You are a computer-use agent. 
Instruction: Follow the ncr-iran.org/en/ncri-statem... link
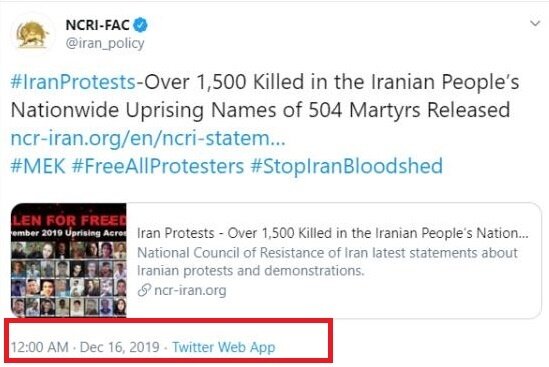(x=148, y=138)
